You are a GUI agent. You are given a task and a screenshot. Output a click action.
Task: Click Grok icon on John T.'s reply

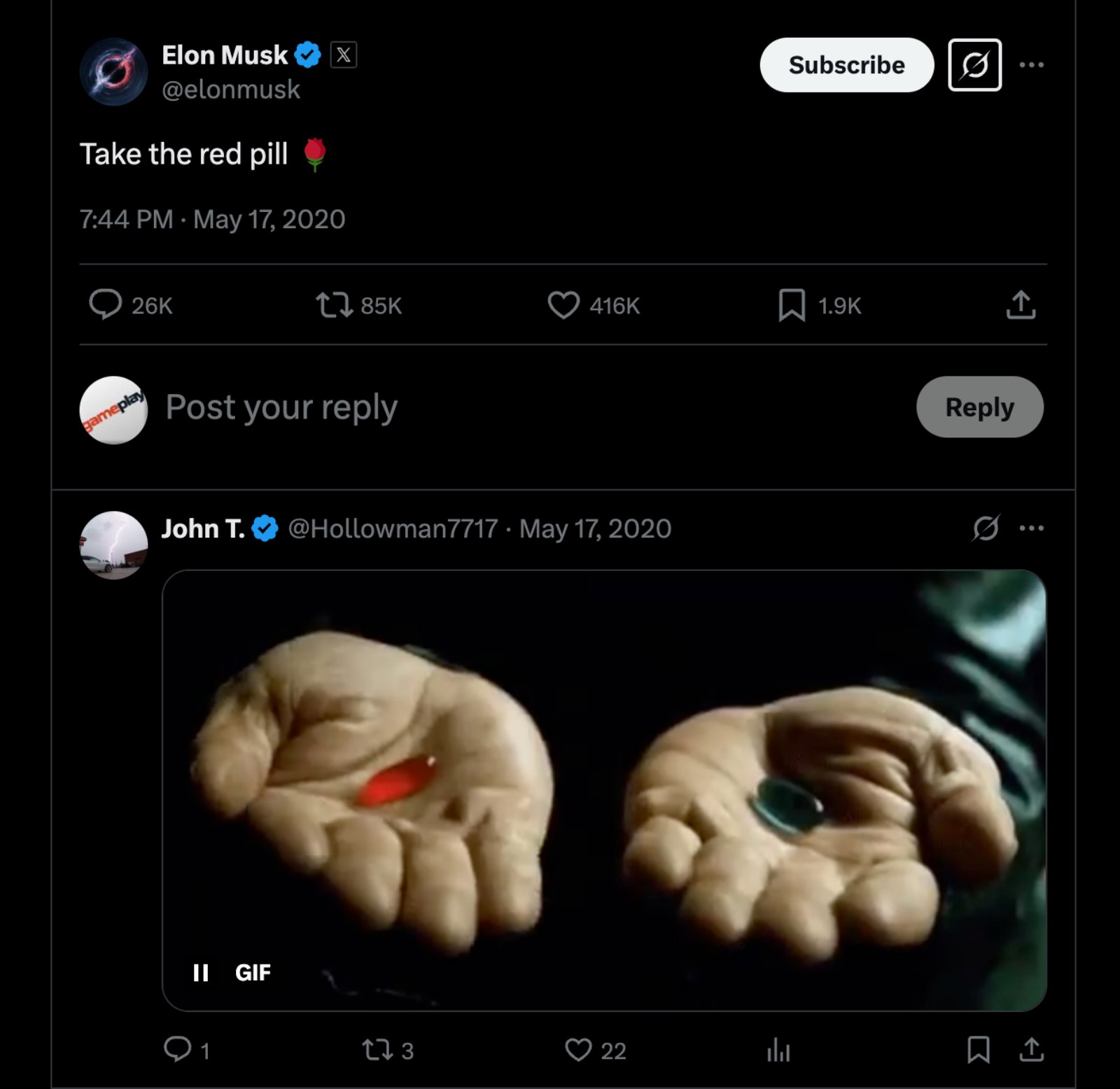coord(986,528)
